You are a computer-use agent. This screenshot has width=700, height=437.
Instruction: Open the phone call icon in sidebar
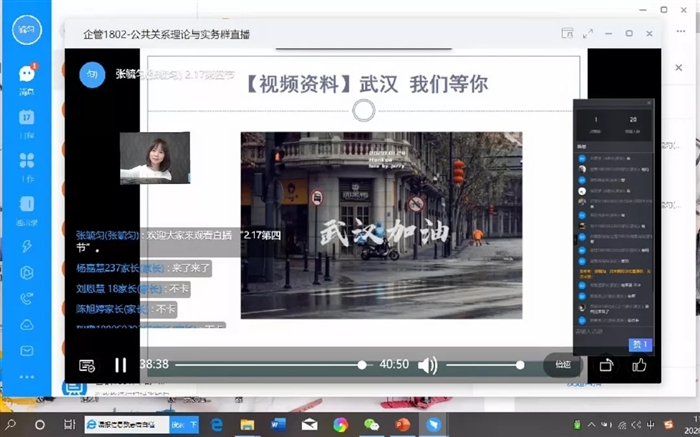(27, 297)
